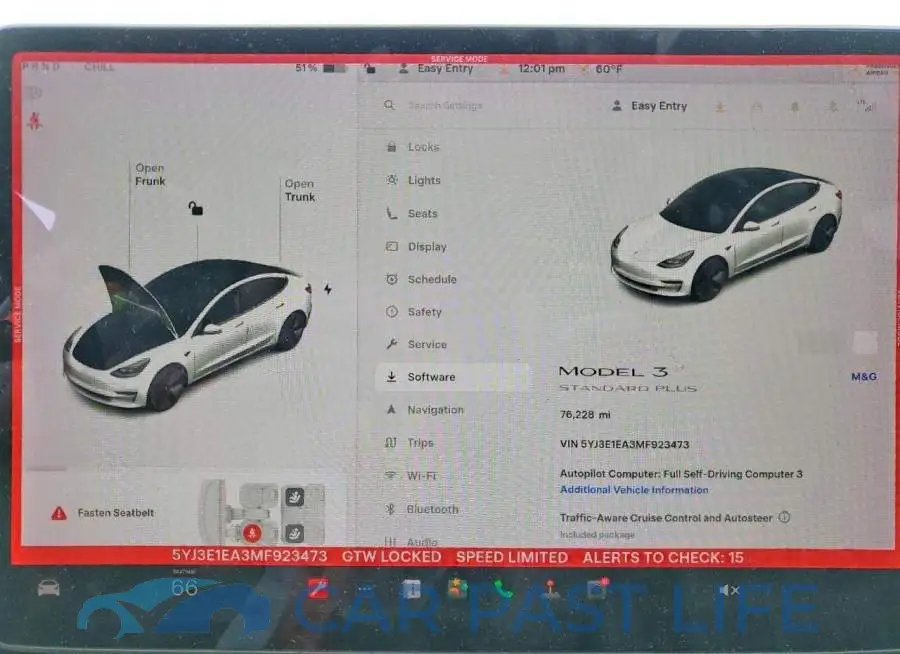The height and width of the screenshot is (654, 900).
Task: Tap the 60°F outside temperature
Action: tap(608, 69)
